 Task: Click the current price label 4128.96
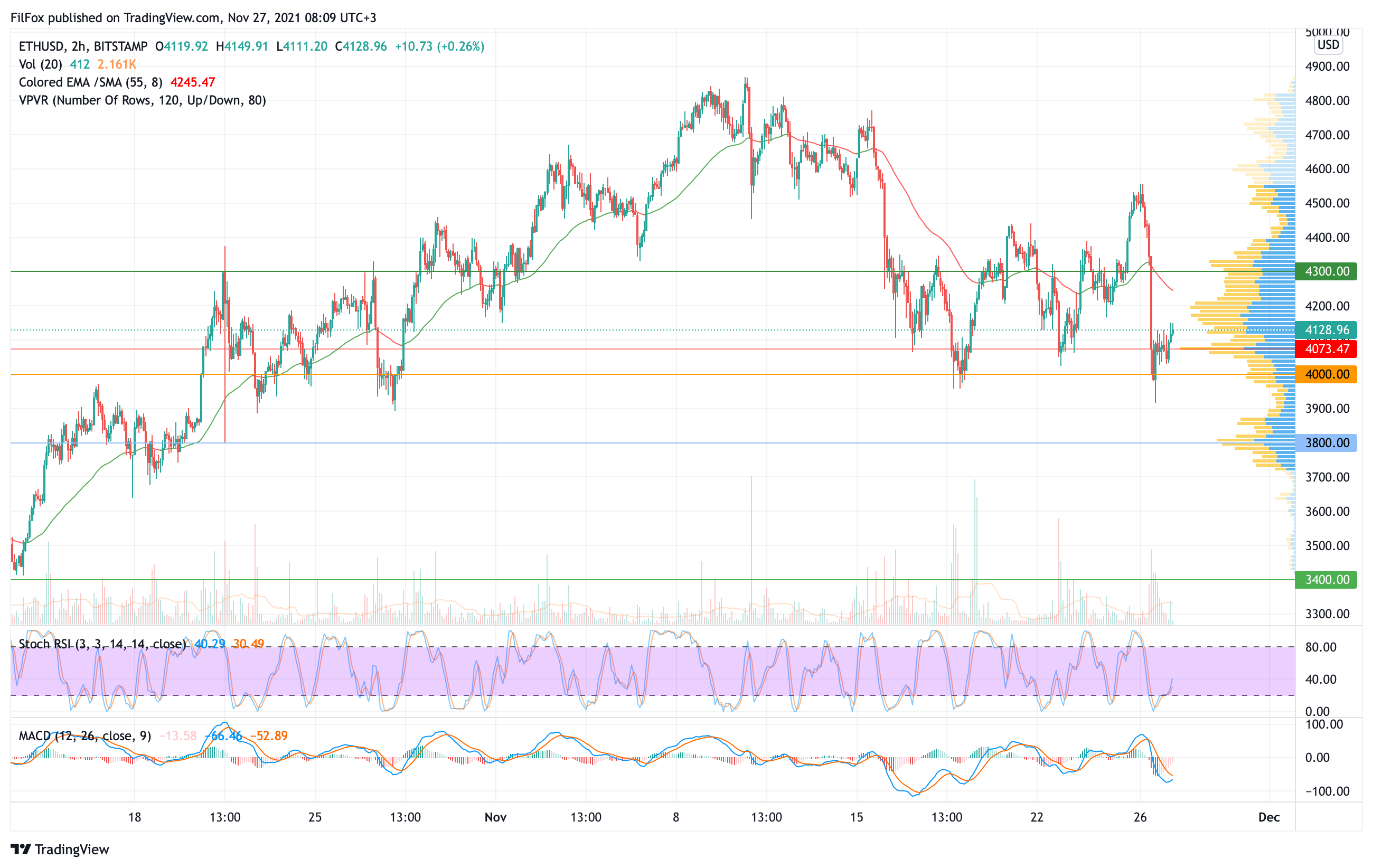coord(1326,330)
